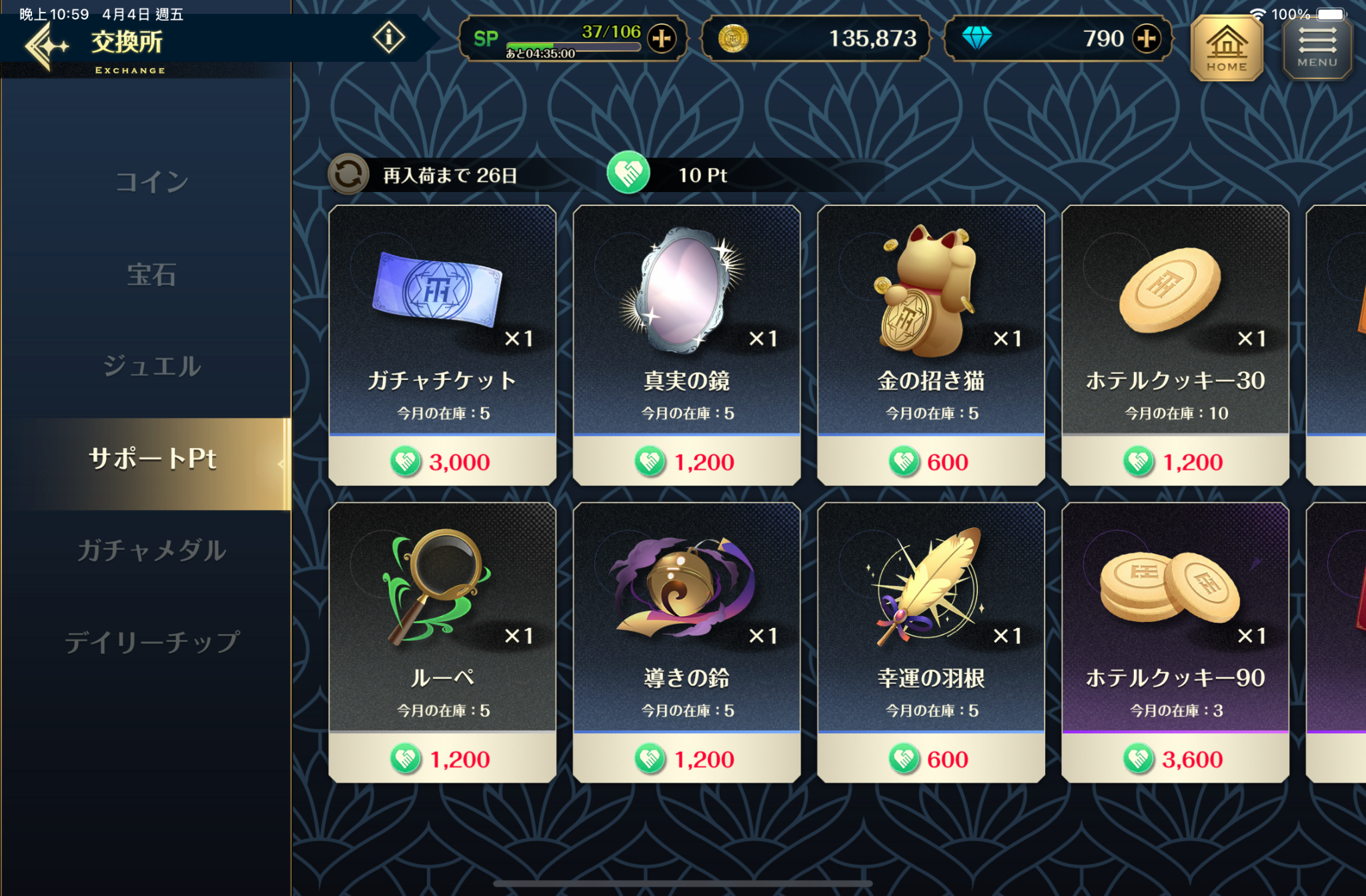1366x896 pixels.
Task: Buy ガチャチケット for 3,000 Pt
Action: 442,461
